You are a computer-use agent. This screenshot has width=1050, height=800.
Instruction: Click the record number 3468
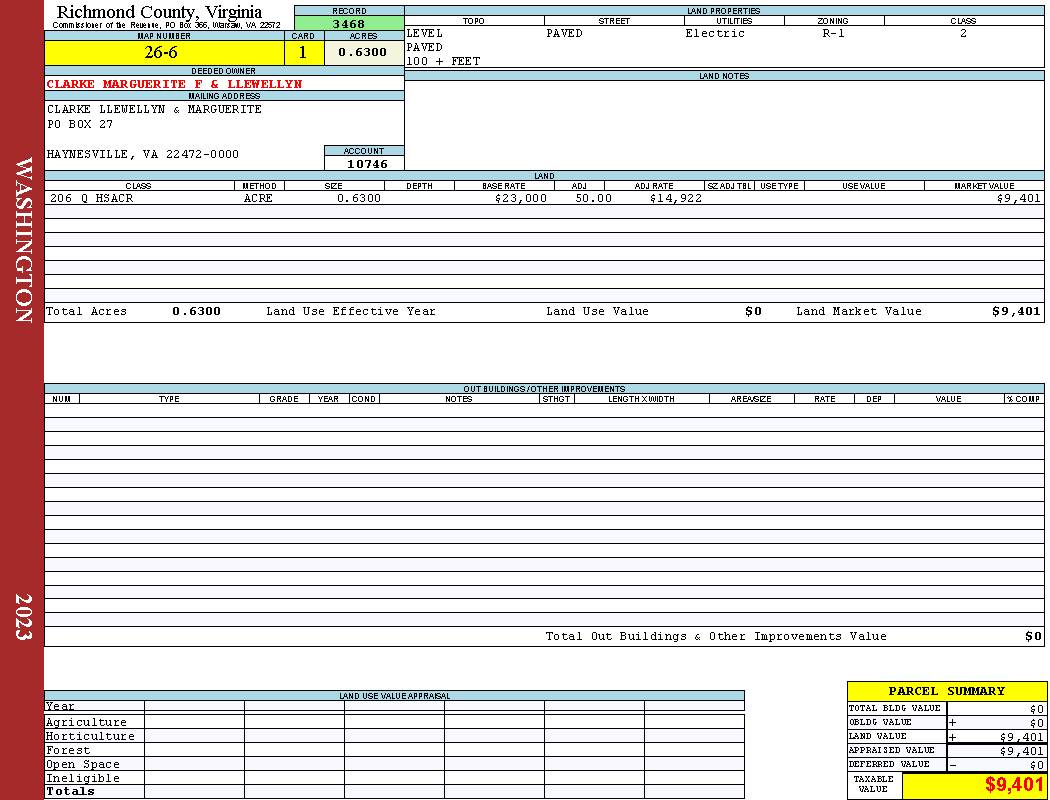349,23
